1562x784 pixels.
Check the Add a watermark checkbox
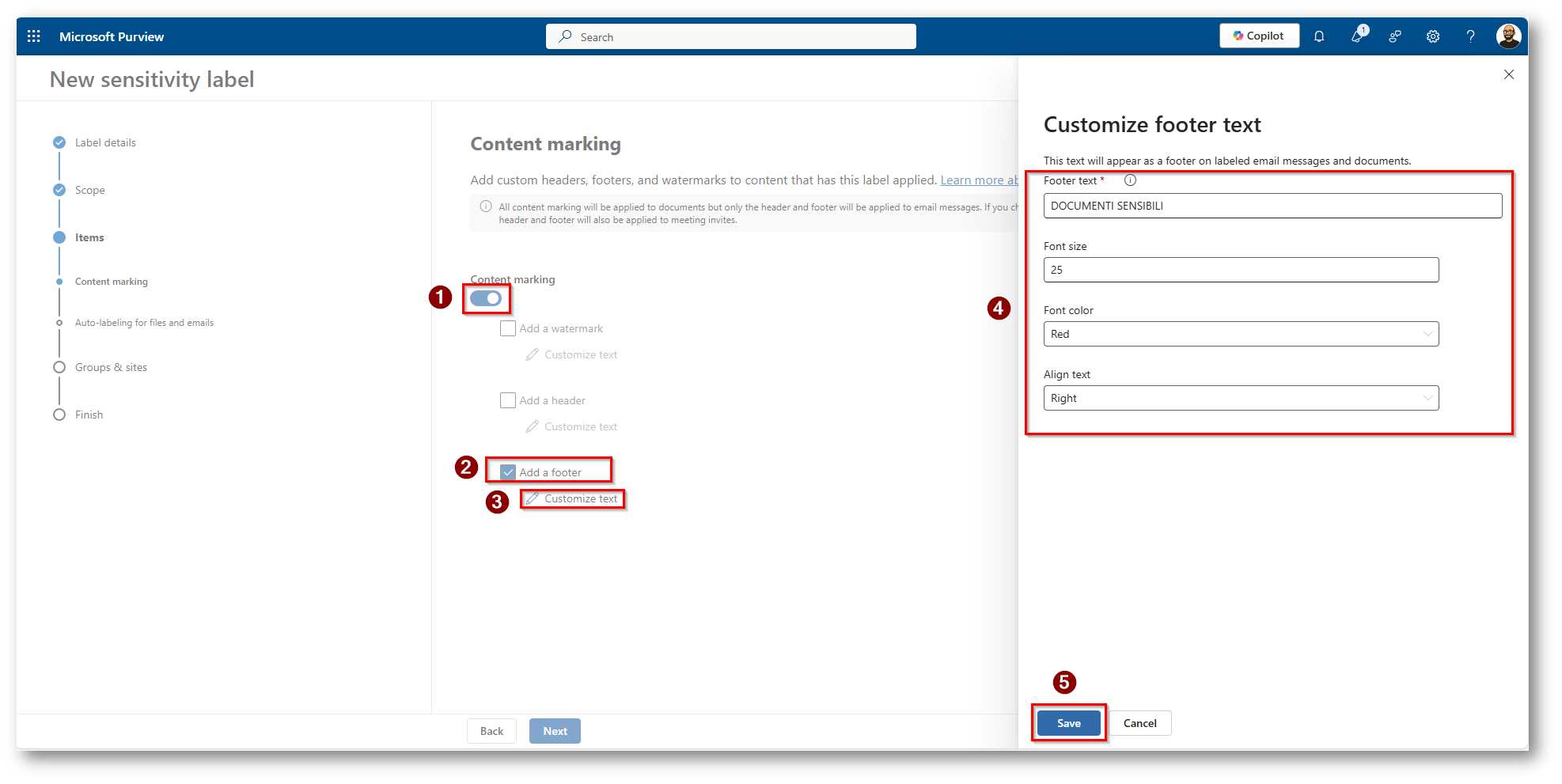508,328
